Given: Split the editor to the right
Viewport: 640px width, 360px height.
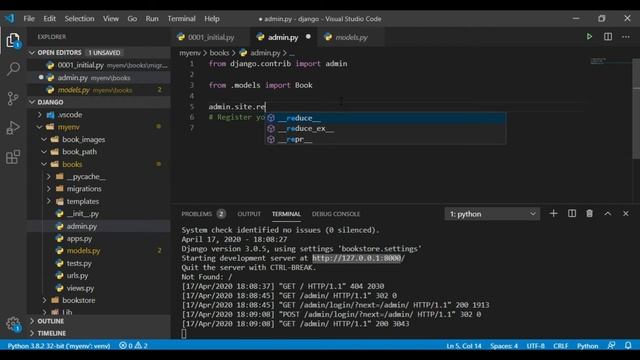Looking at the screenshot, I should point(608,37).
